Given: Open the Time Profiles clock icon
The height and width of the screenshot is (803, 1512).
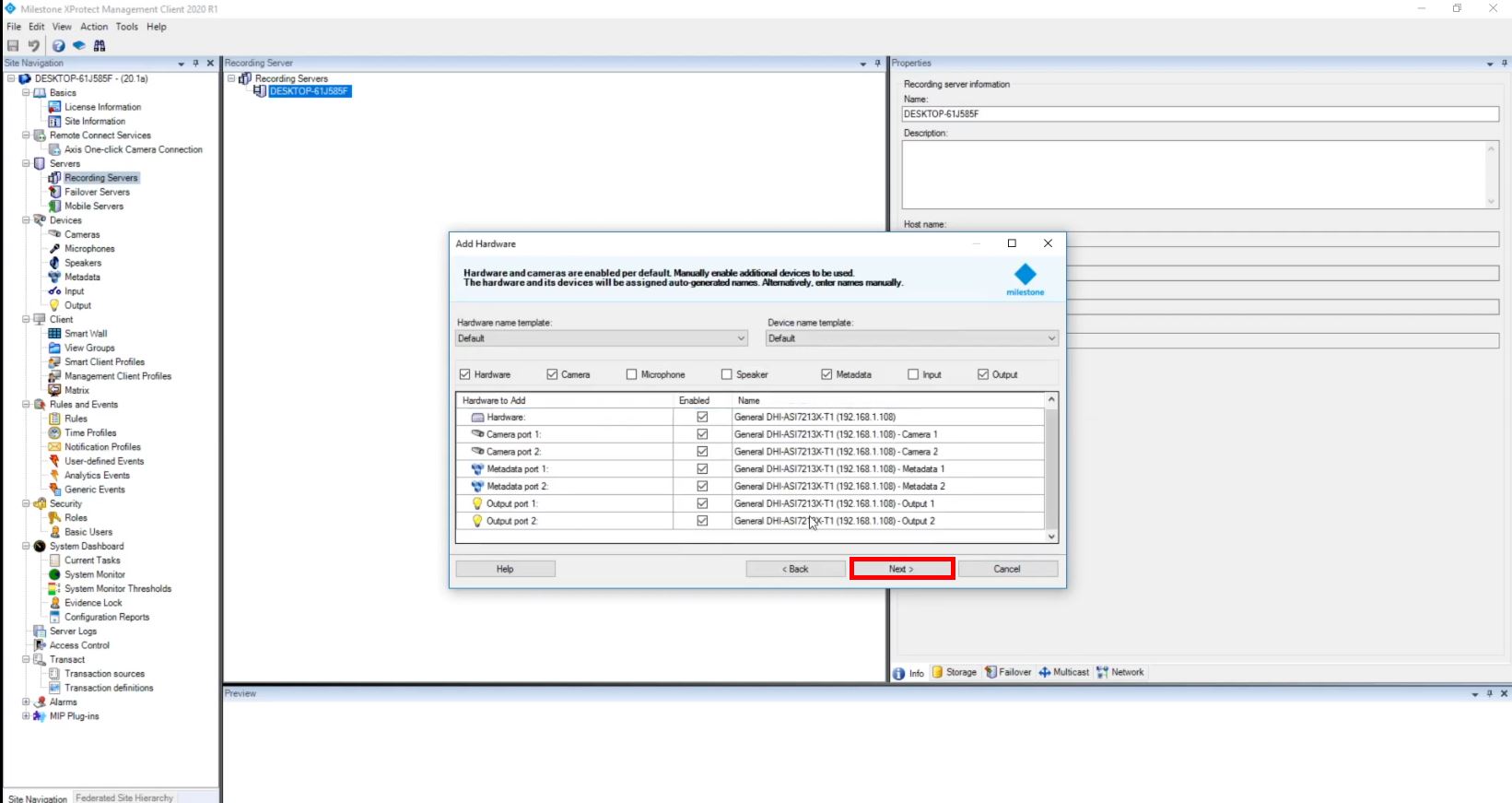Looking at the screenshot, I should [54, 432].
